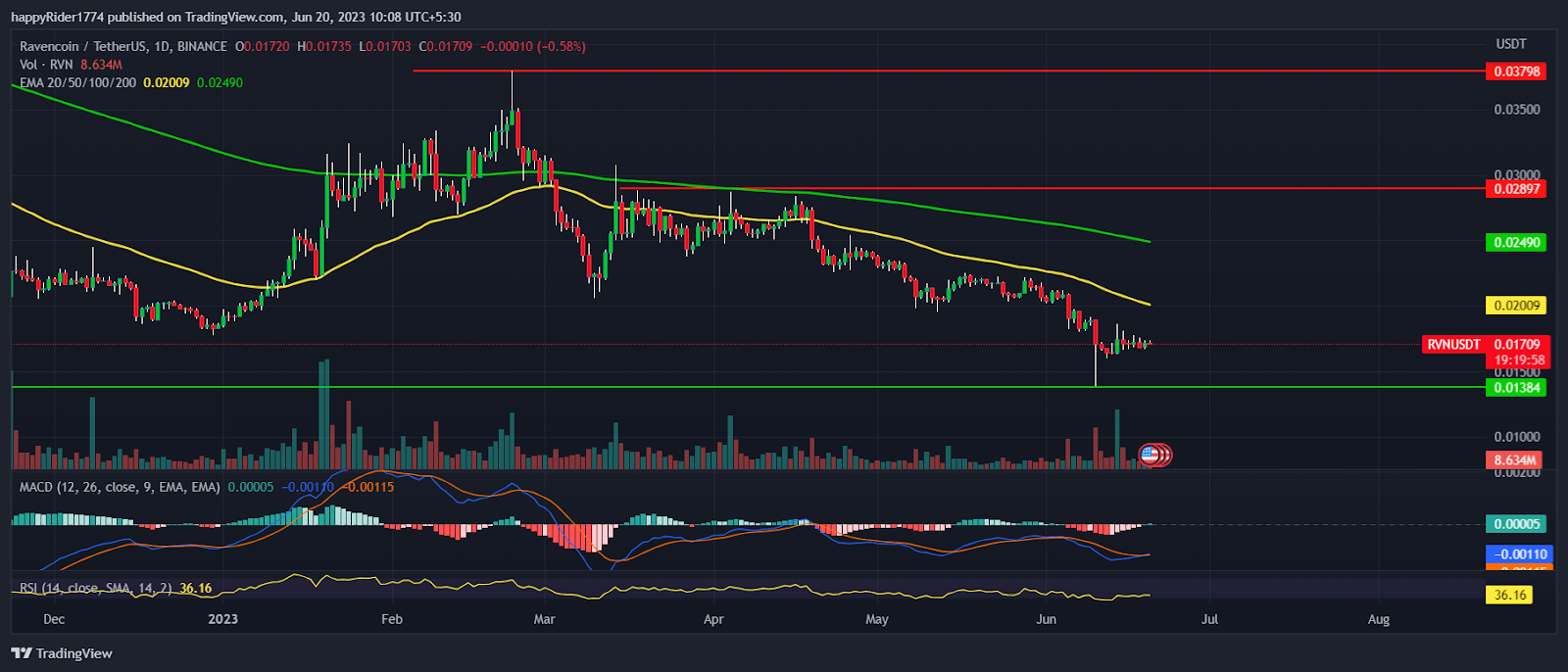The image size is (1568, 672).
Task: Click the MACD (12, 26, close, 9) legend
Action: coord(120,487)
